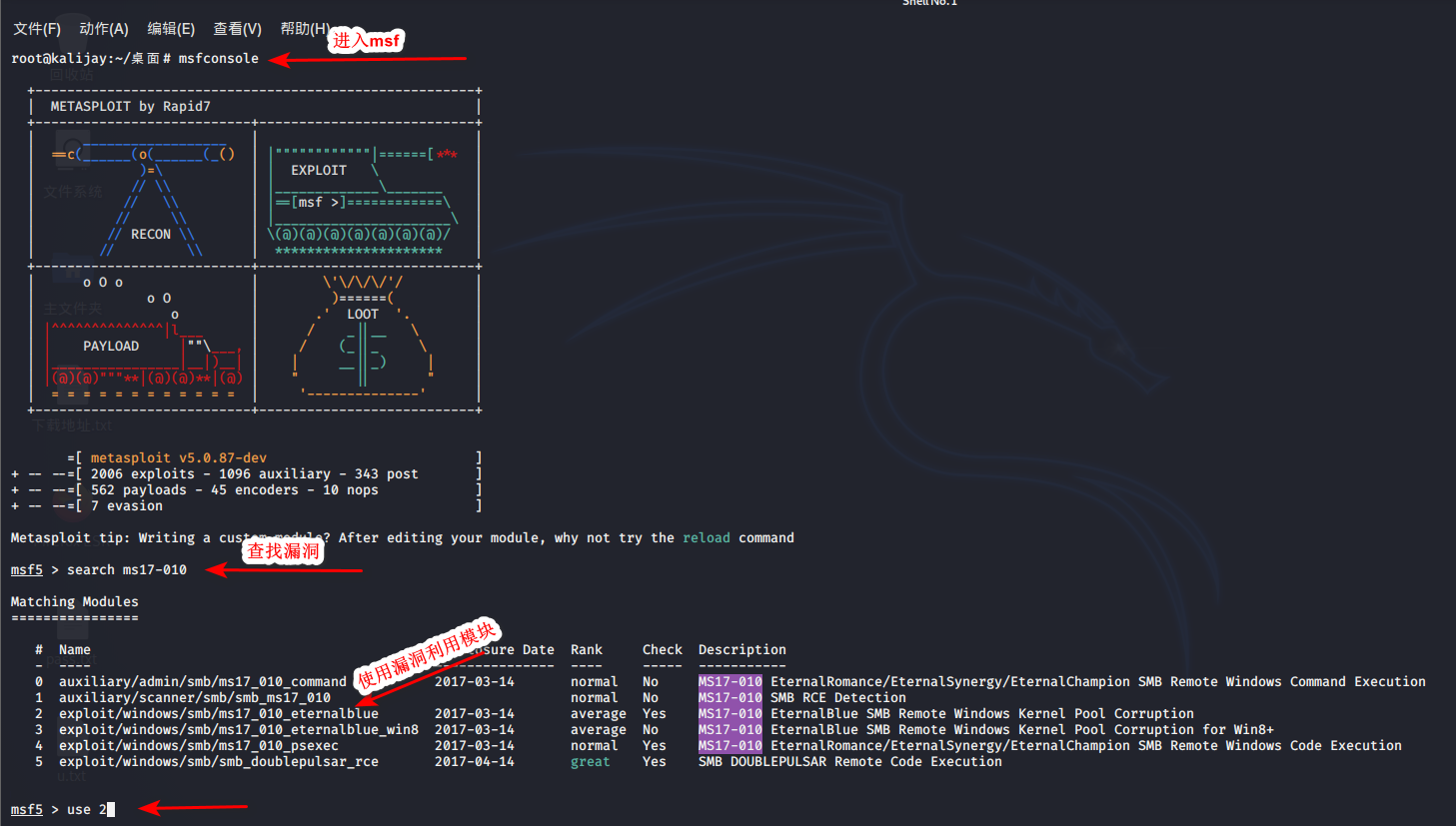Click the highlighted reload word in the tip
Screen dimensions: 1456x826
[706, 538]
